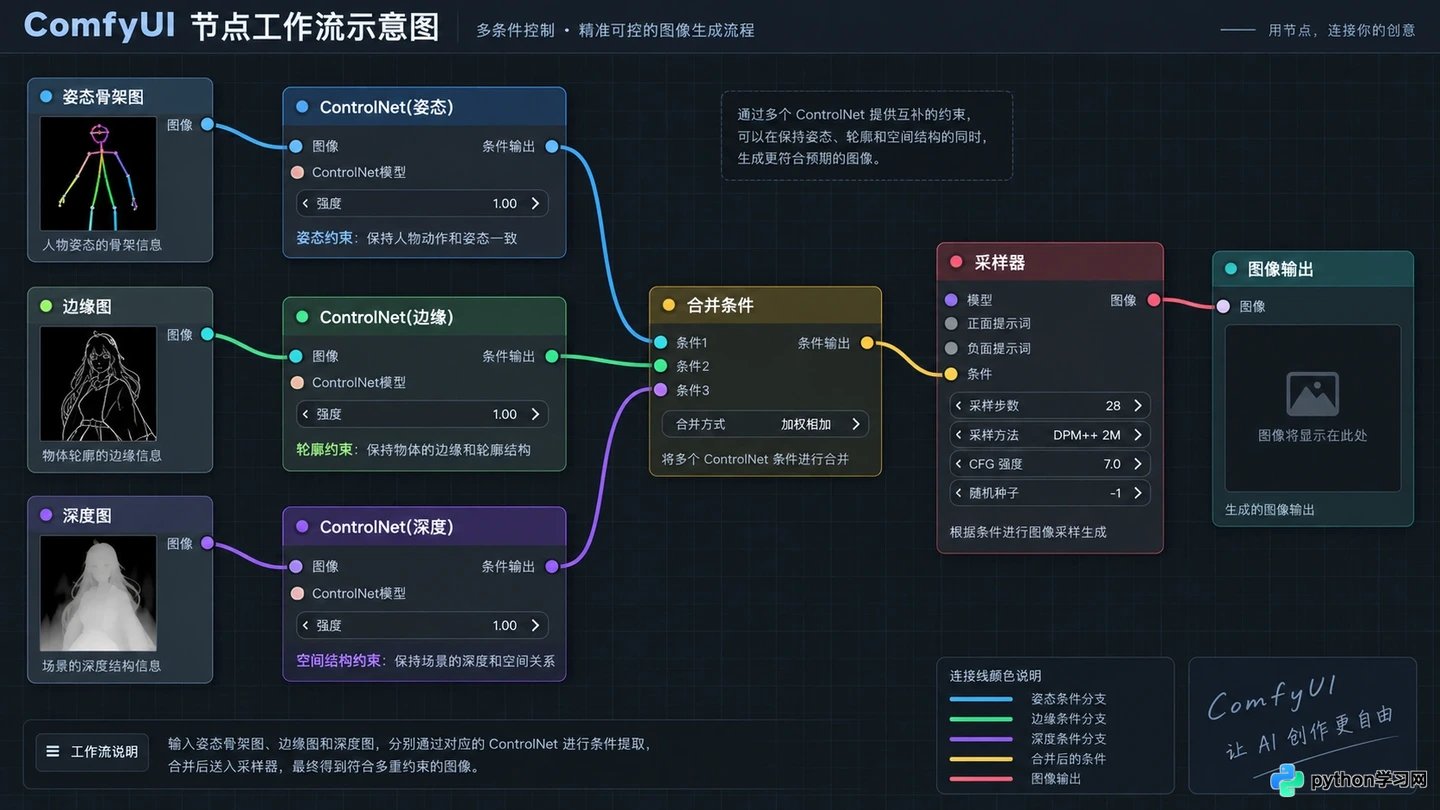The image size is (1440, 810).
Task: Open the pose skeleton thumbnail in 姿态骨架图
Action: pyautogui.click(x=98, y=174)
